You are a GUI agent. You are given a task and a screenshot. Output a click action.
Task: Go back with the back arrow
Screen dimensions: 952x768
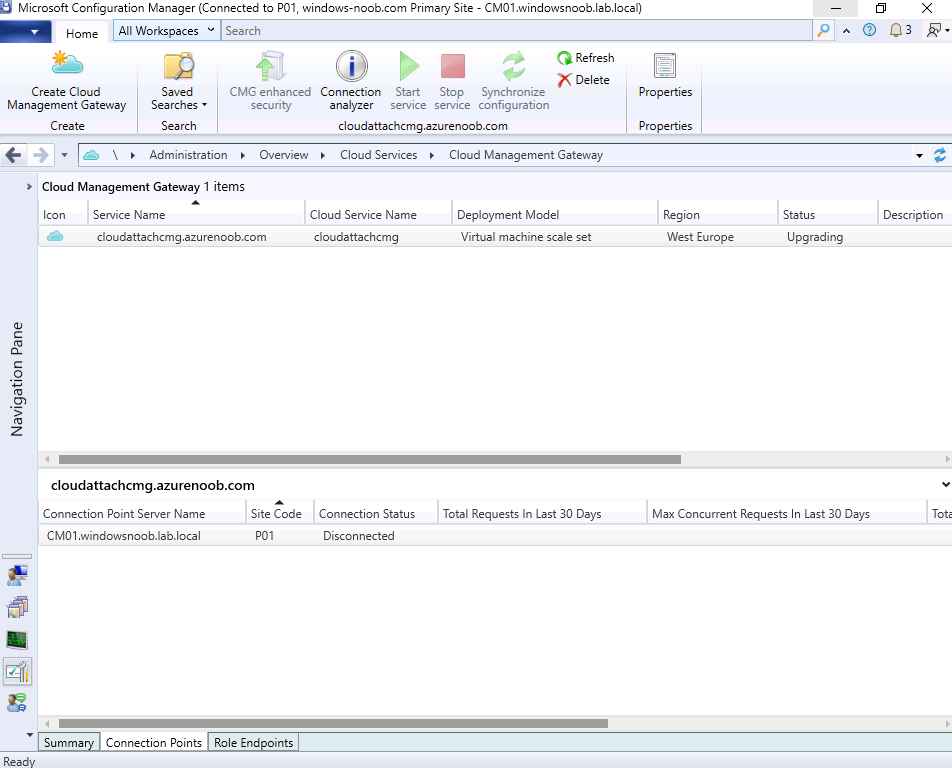[x=13, y=155]
